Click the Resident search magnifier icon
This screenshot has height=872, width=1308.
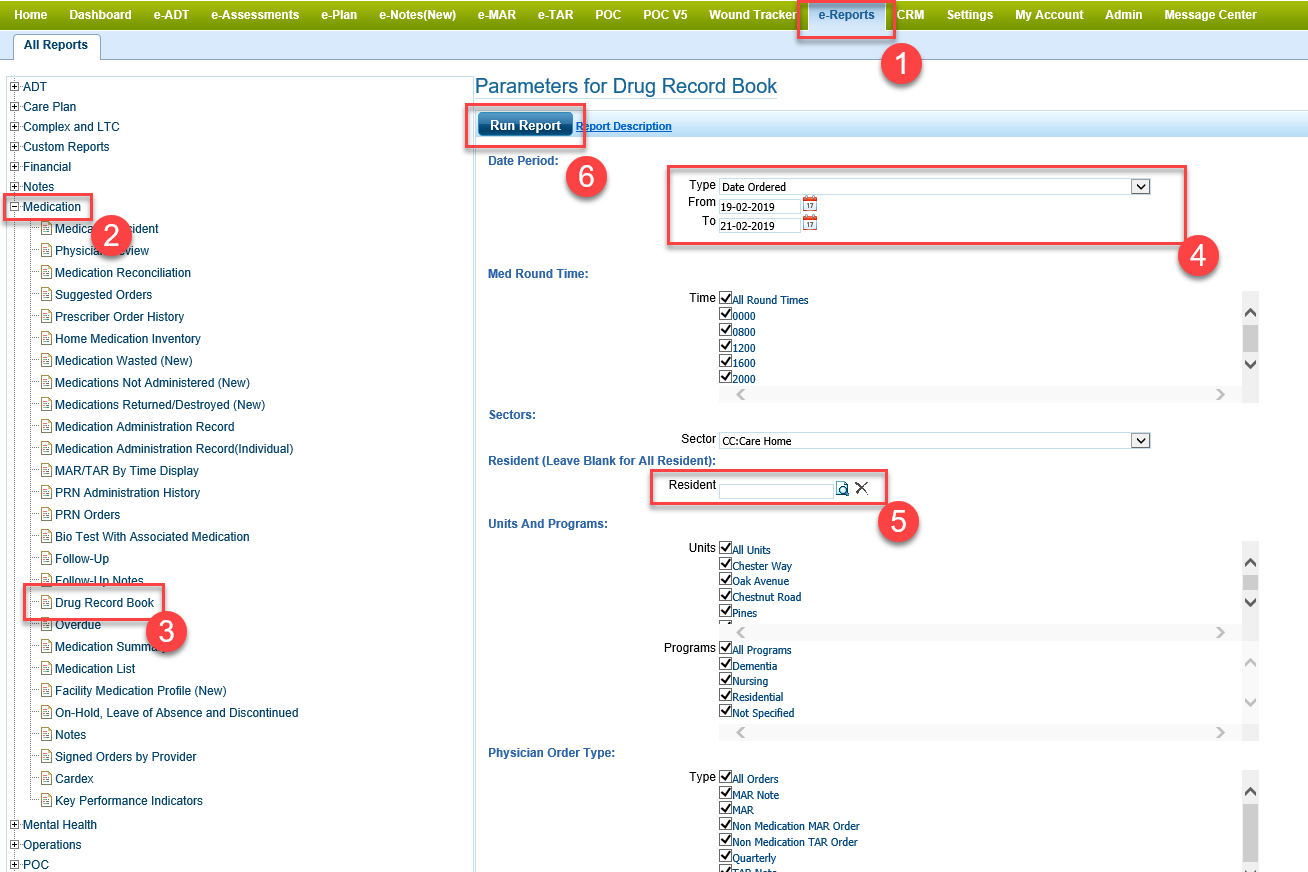[843, 489]
